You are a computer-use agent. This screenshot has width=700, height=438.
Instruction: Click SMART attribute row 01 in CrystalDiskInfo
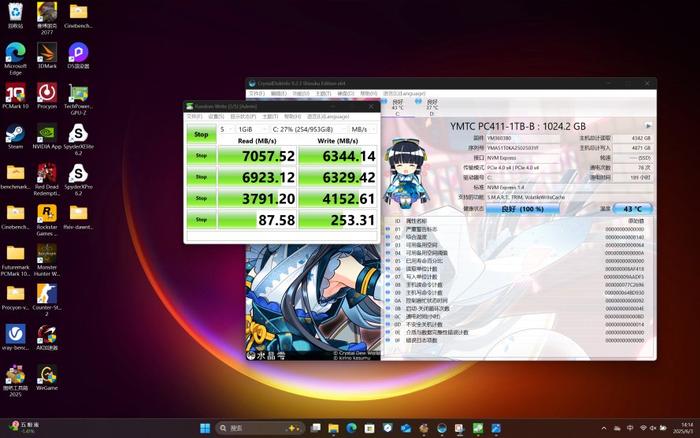point(518,229)
